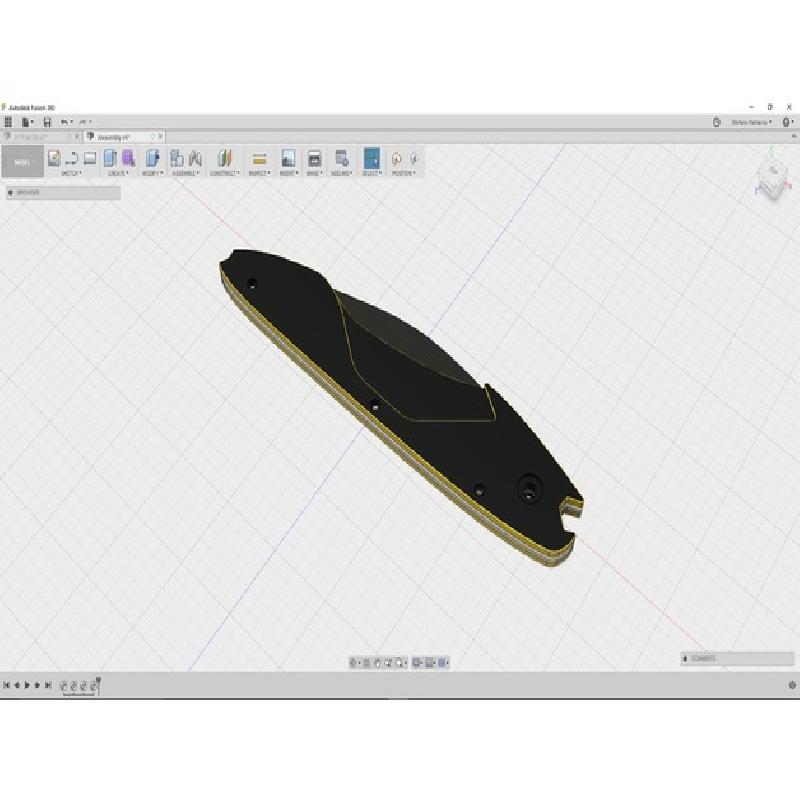Screen dimensions: 800x800
Task: Open the user account name dropdown
Action: click(752, 122)
